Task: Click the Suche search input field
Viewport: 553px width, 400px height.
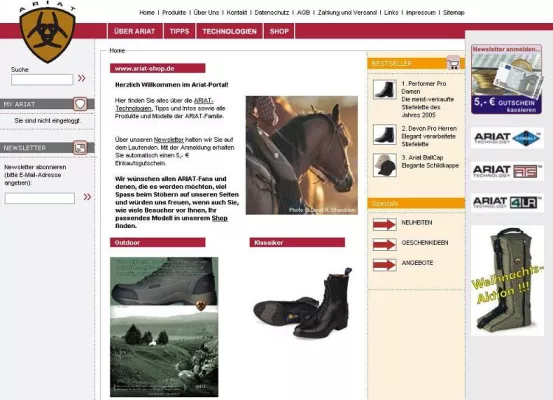Action: [x=42, y=79]
